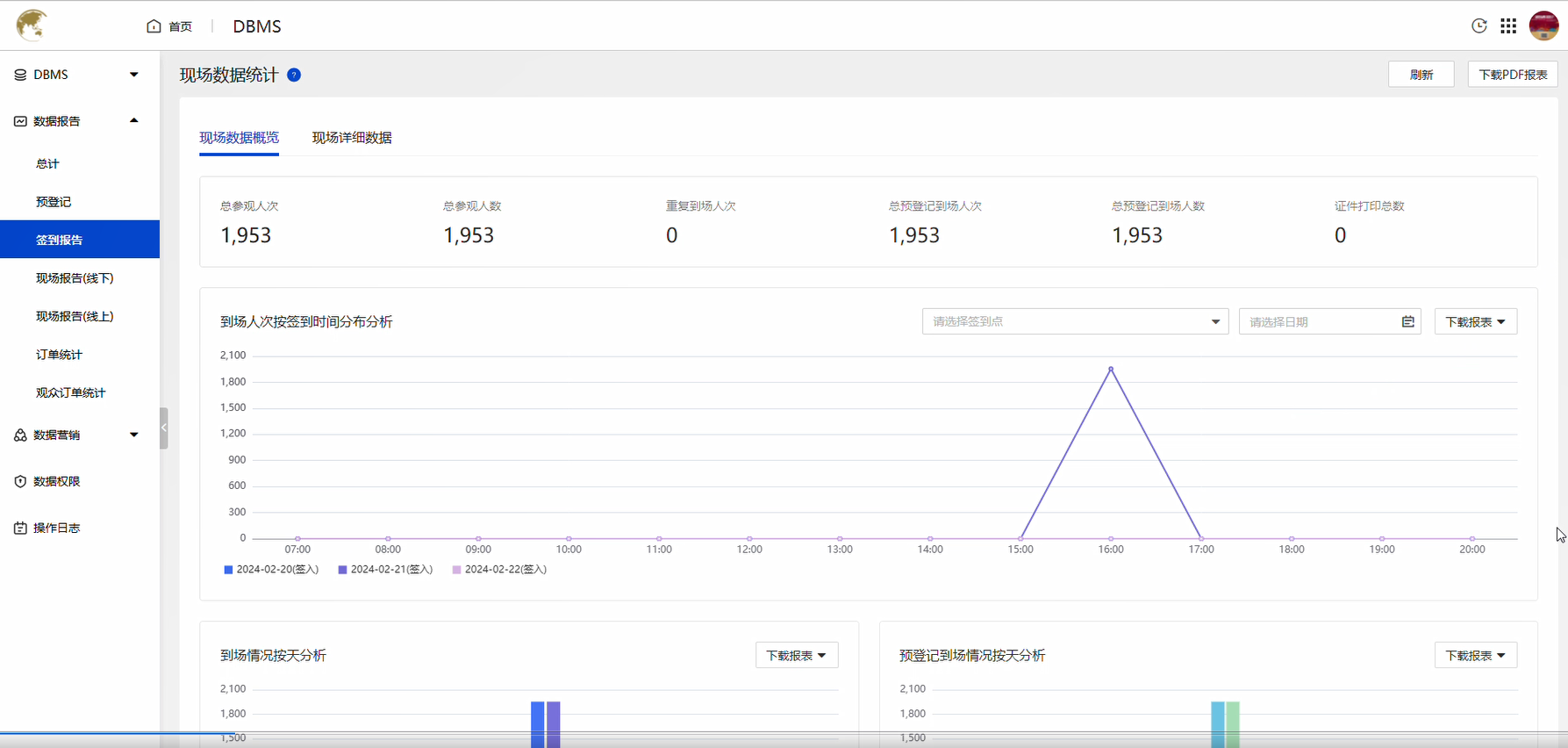The image size is (1568, 748).
Task: Open 下载报表 dropdown for the time distribution chart
Action: (x=1476, y=321)
